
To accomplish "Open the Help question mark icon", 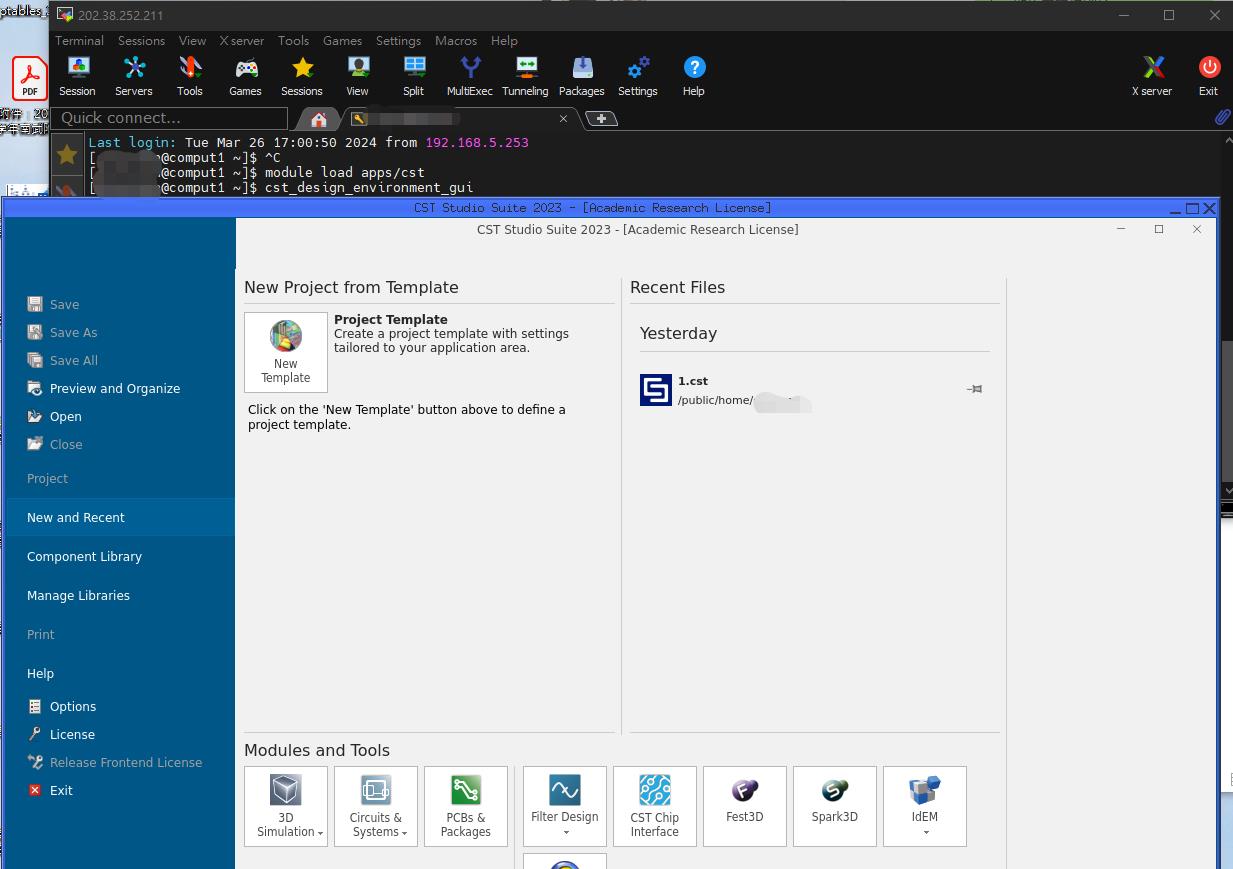I will pos(694,76).
